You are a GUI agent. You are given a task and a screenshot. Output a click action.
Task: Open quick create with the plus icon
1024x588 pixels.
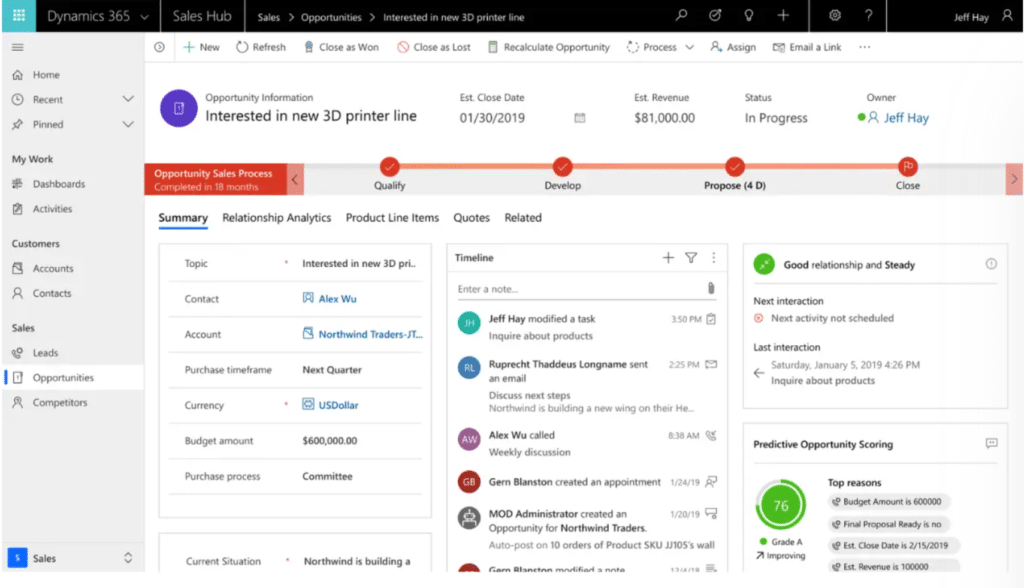tap(782, 16)
